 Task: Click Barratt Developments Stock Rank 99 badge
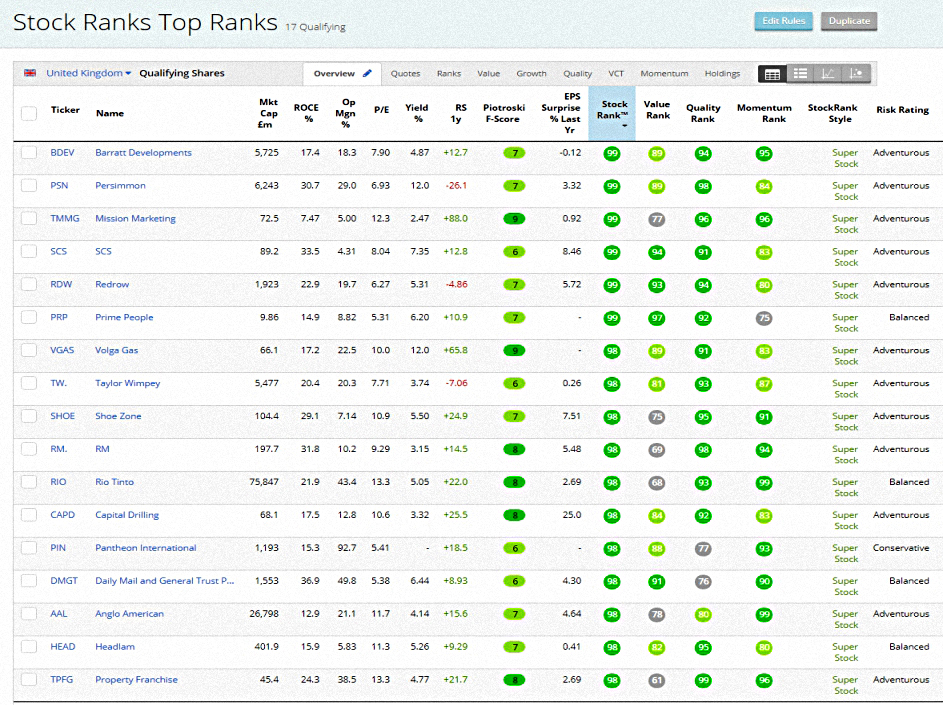(x=612, y=153)
